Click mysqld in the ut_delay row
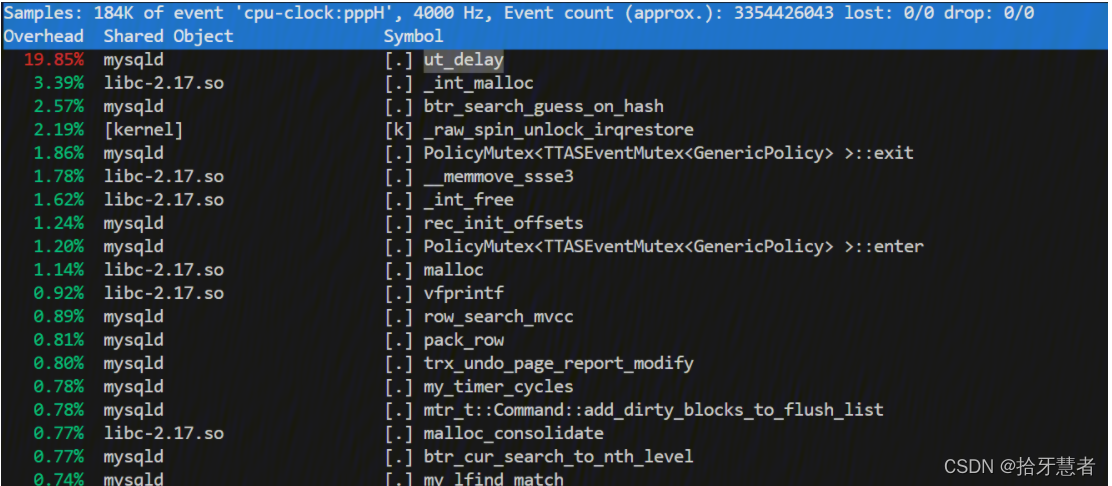This screenshot has width=1112, height=486. coord(133,60)
